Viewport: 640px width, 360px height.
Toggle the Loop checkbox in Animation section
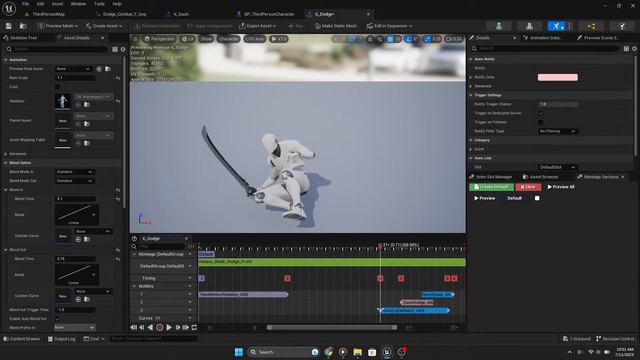[x=57, y=87]
